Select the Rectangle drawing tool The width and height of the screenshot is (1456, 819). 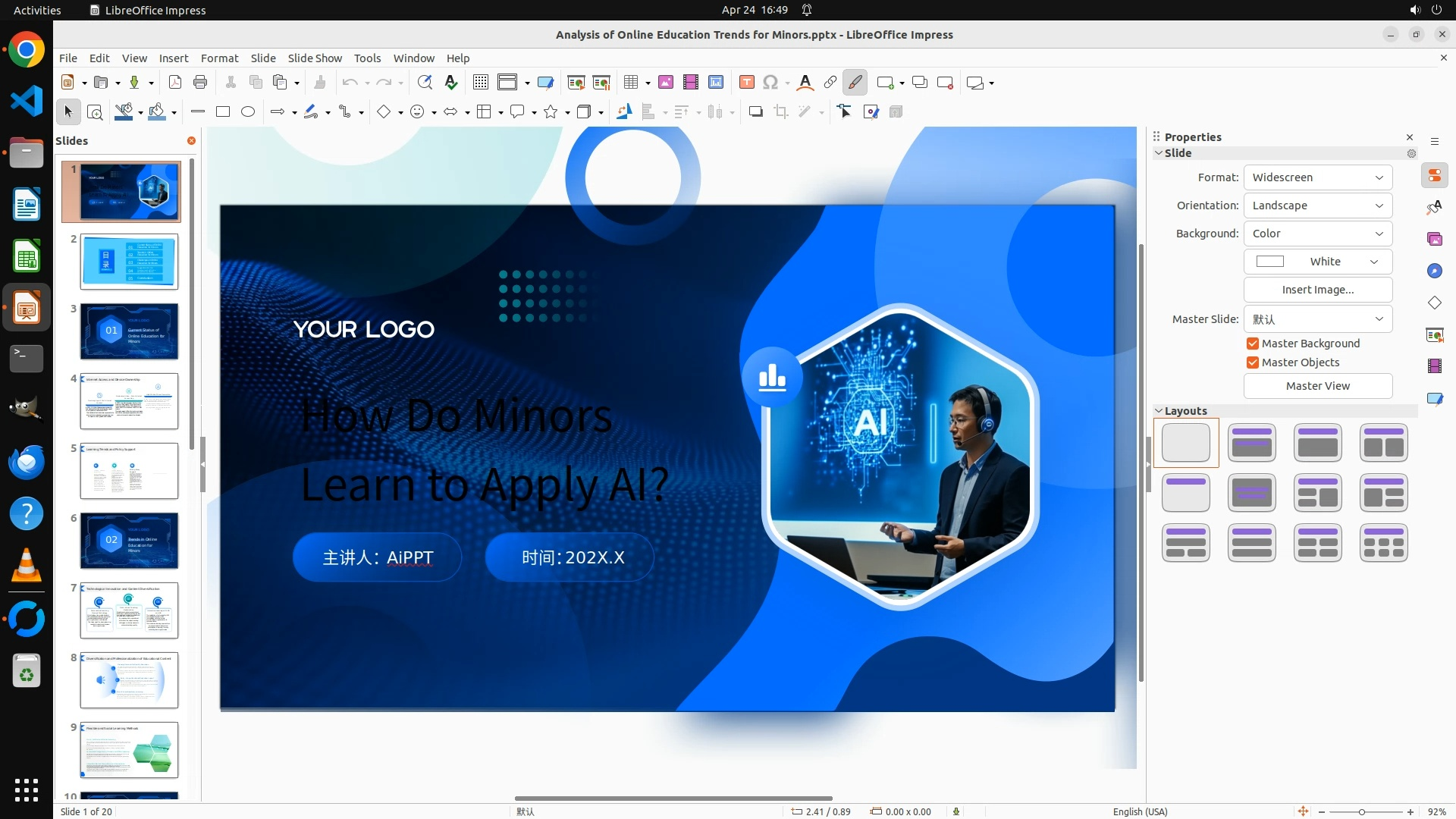(x=223, y=111)
